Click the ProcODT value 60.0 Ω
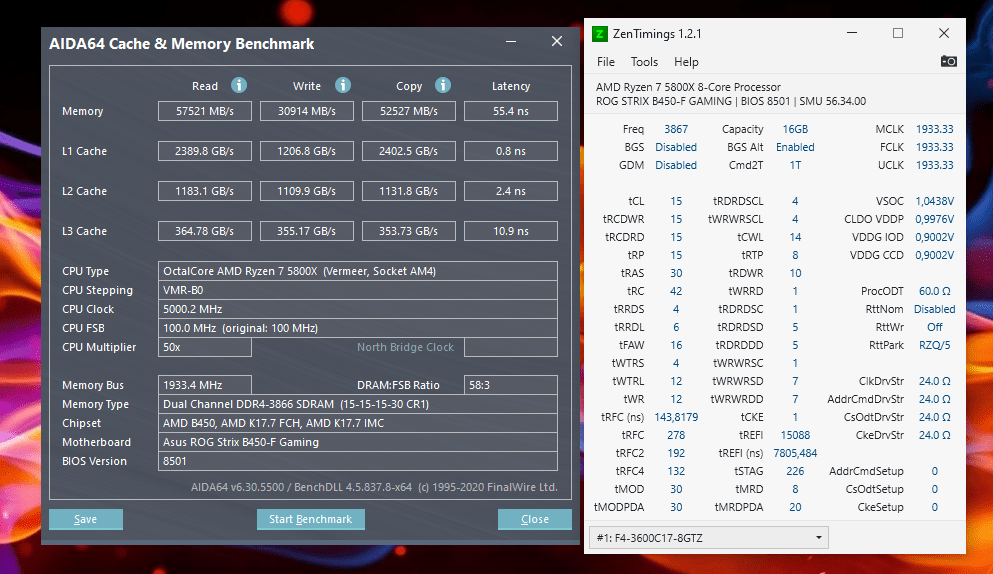This screenshot has width=993, height=574. 934,291
